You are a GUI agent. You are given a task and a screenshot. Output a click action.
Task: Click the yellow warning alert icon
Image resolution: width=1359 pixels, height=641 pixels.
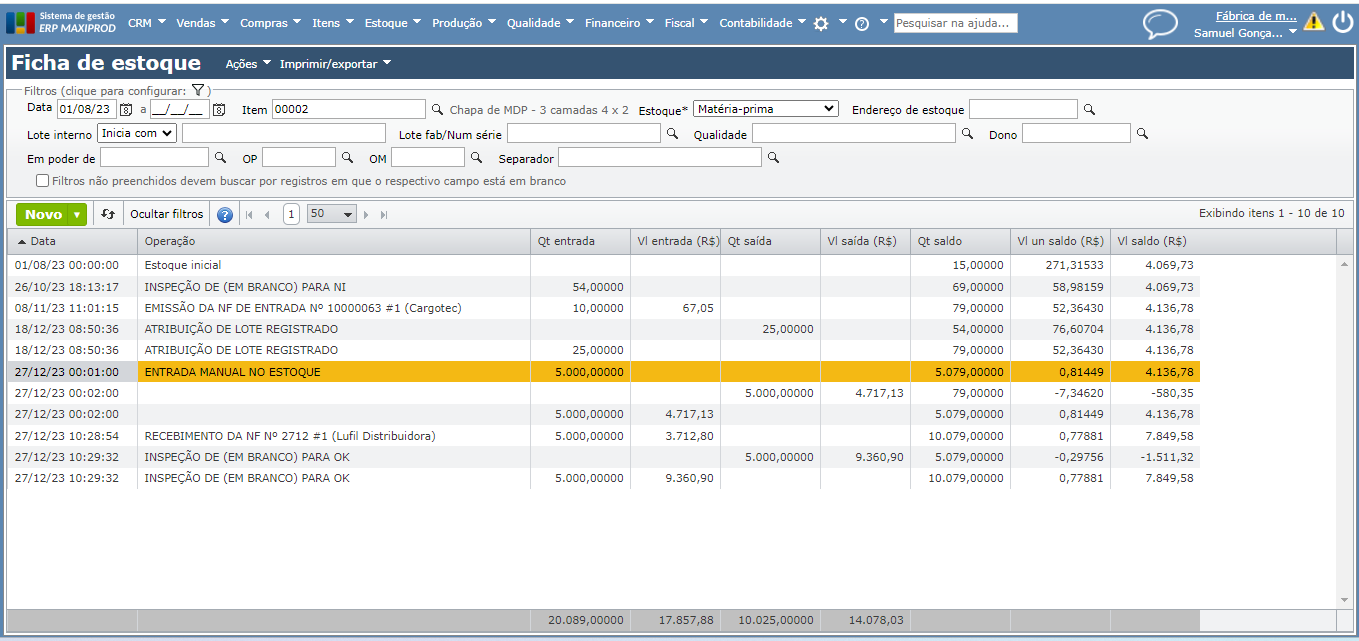pyautogui.click(x=1313, y=22)
